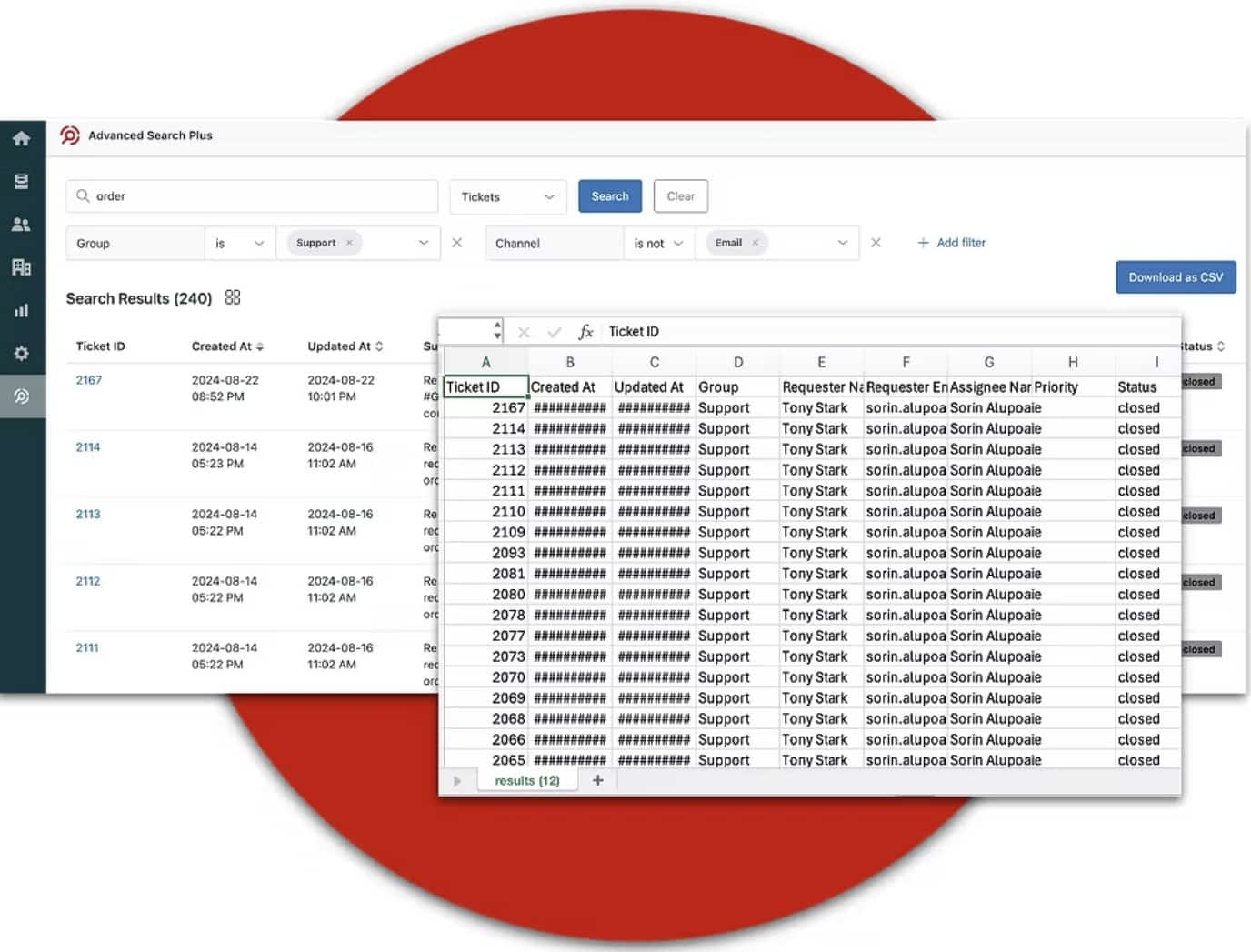The height and width of the screenshot is (952, 1251).
Task: Click Download as CSV
Action: click(x=1176, y=277)
